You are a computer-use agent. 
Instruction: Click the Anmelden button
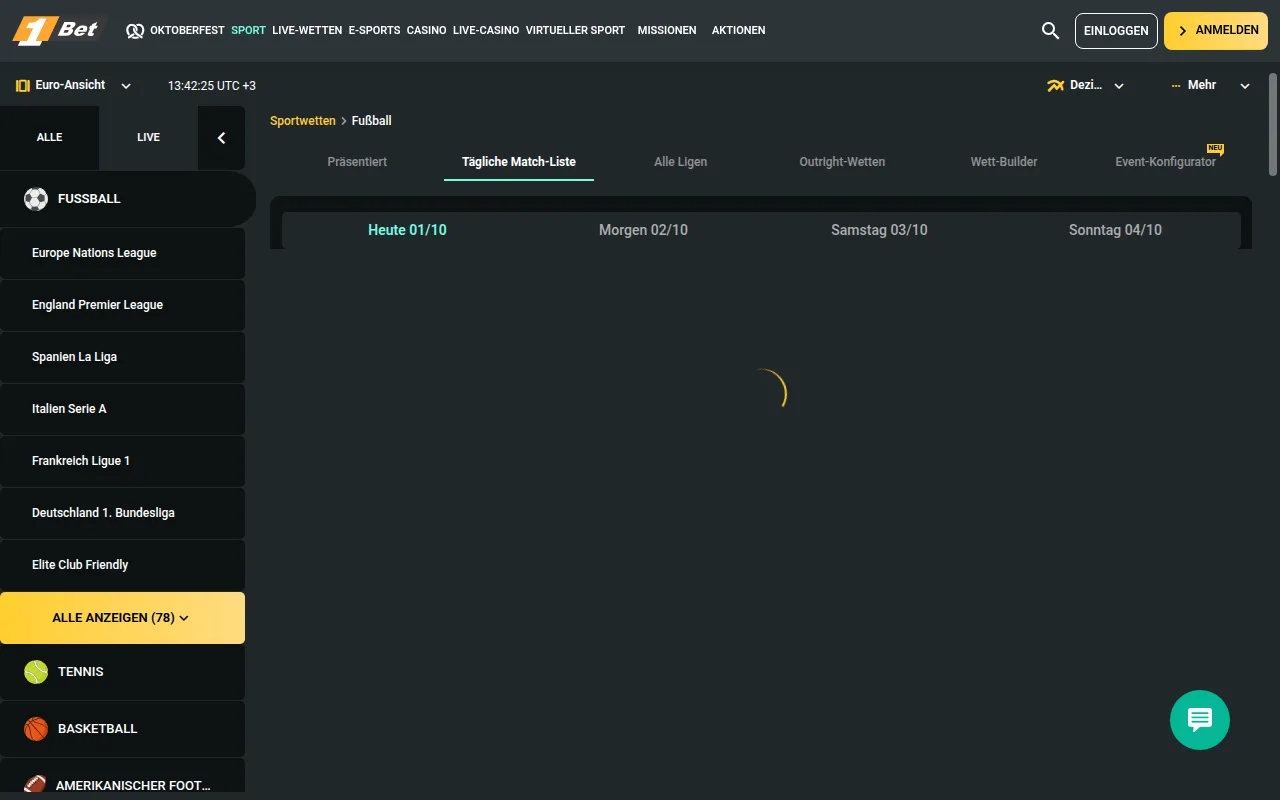[x=1216, y=31]
